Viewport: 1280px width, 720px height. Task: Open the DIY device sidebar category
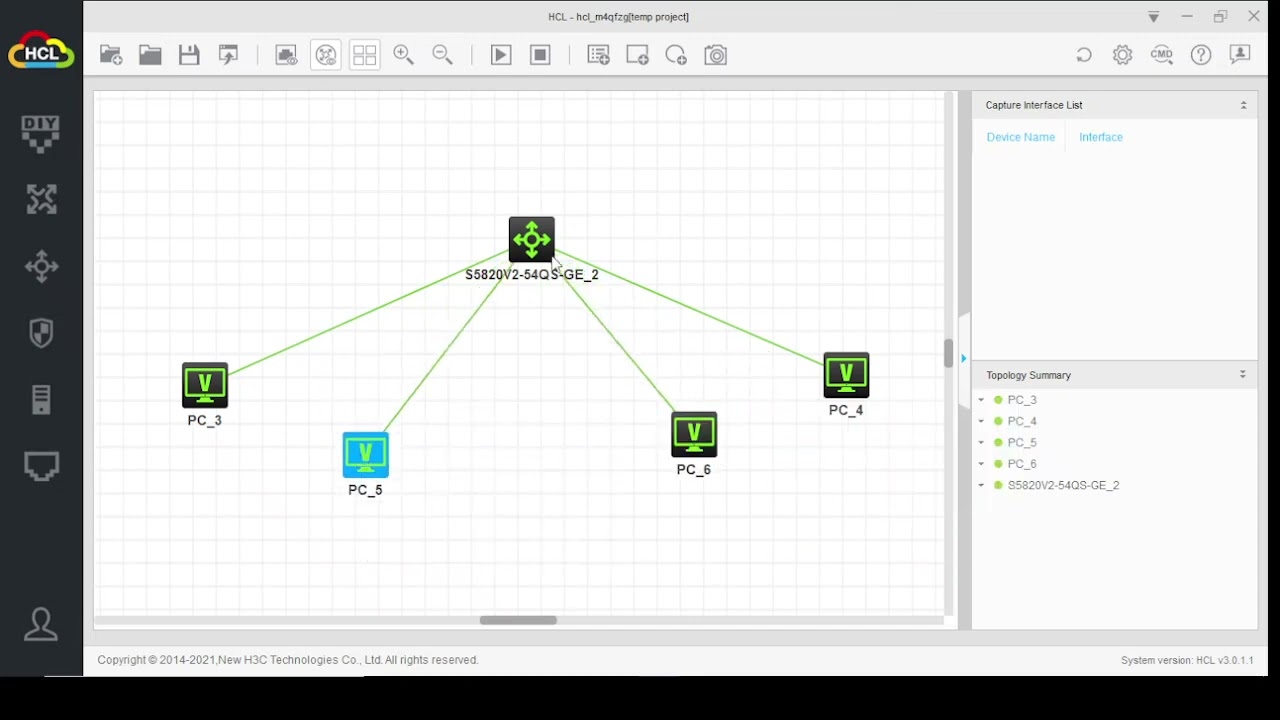click(x=41, y=133)
